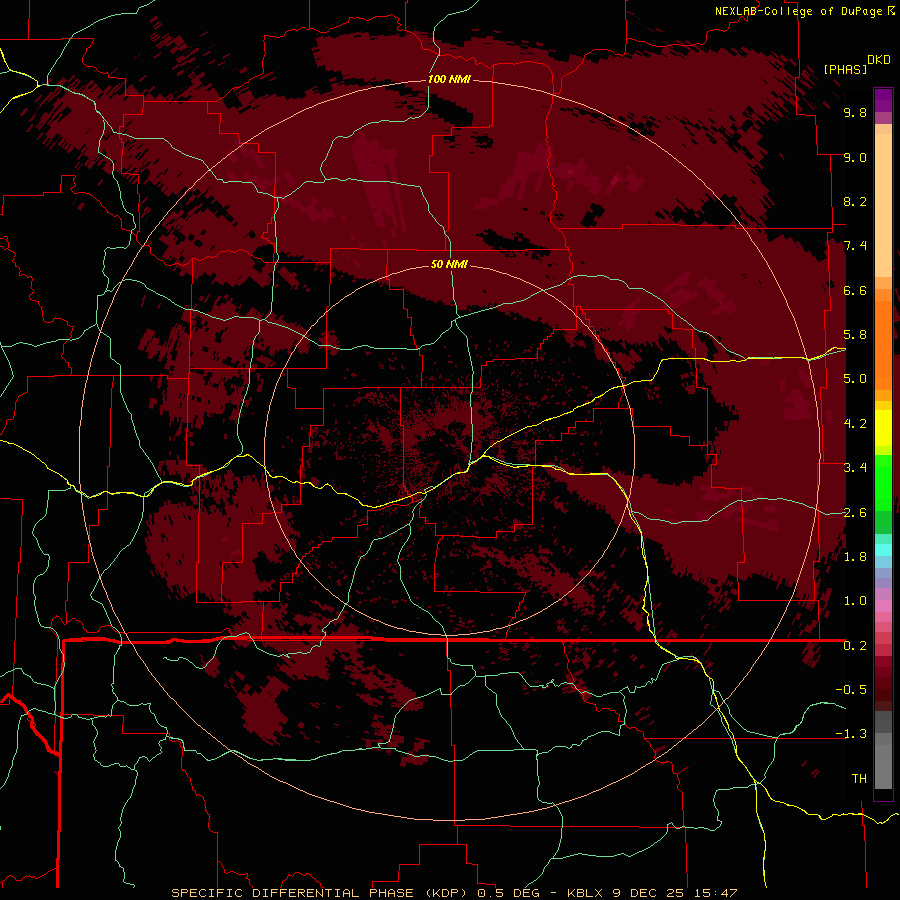The height and width of the screenshot is (900, 900).
Task: Click the 1.8 legend value
Action: click(x=855, y=557)
